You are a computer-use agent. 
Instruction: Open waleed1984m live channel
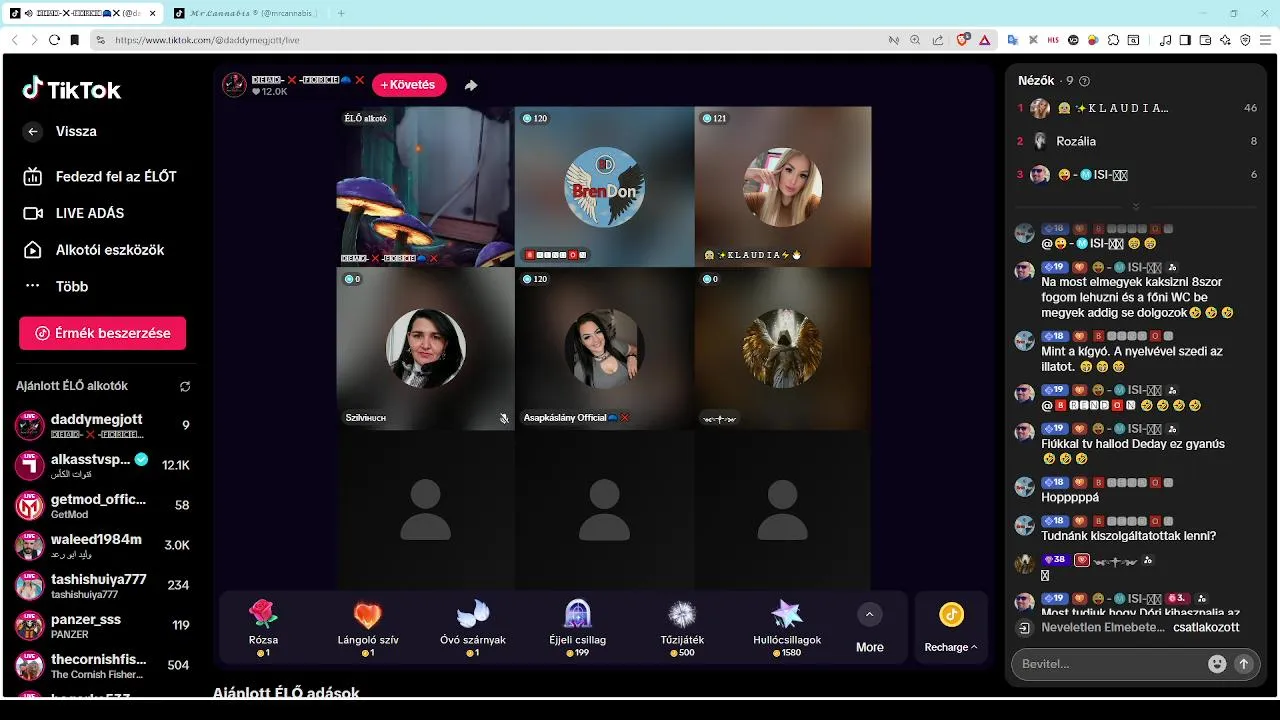click(x=102, y=545)
